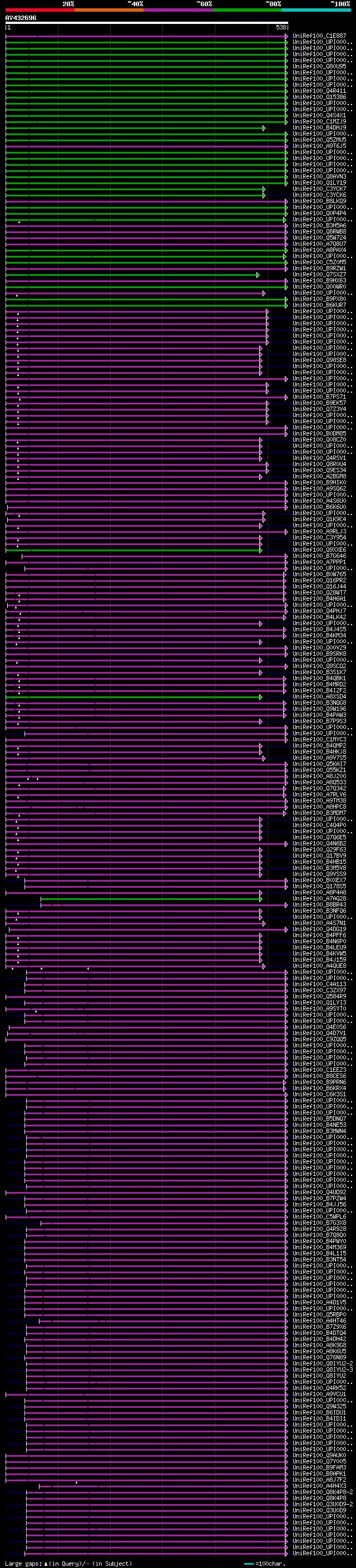Viewport: 356px width, 1568px height.
Task: Open the UniRef100_Q9AUK0 label
Action: [319, 1456]
